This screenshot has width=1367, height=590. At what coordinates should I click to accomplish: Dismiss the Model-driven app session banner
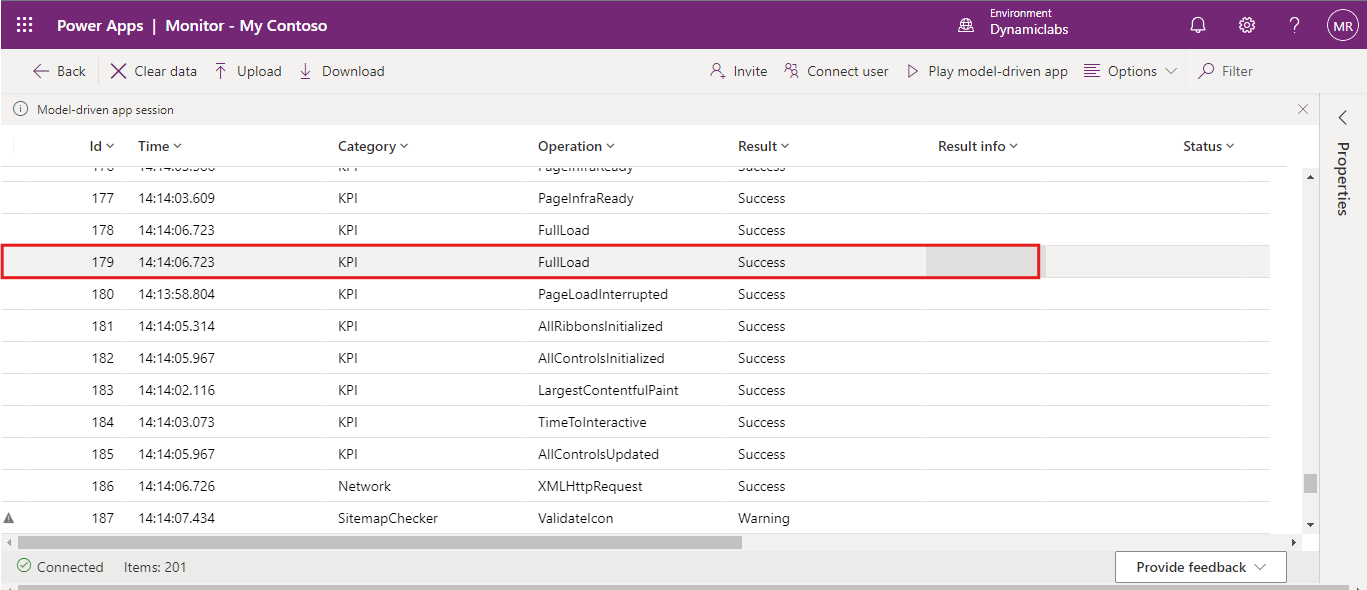tap(1302, 109)
